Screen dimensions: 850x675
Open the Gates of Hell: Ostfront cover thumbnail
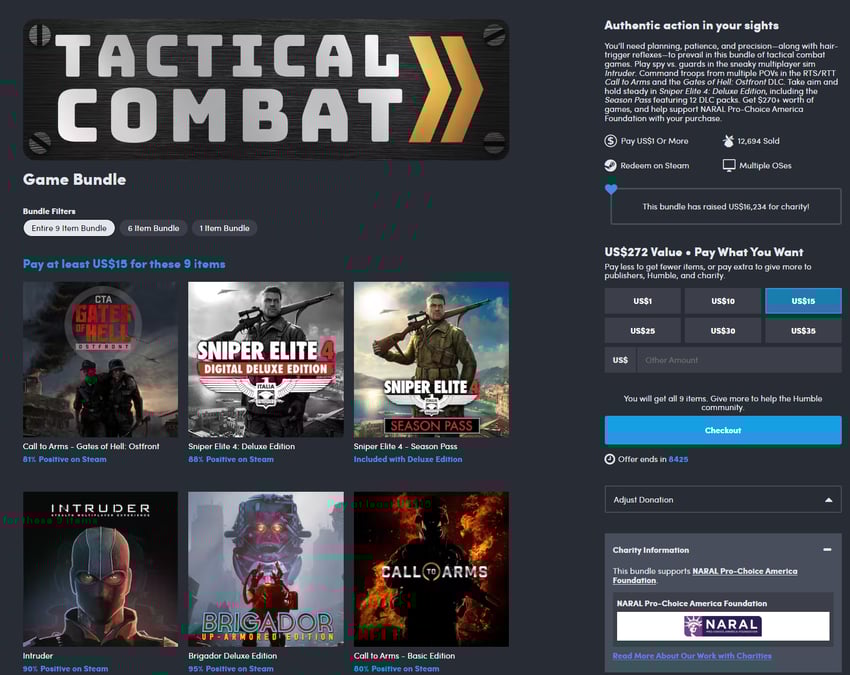(100, 359)
